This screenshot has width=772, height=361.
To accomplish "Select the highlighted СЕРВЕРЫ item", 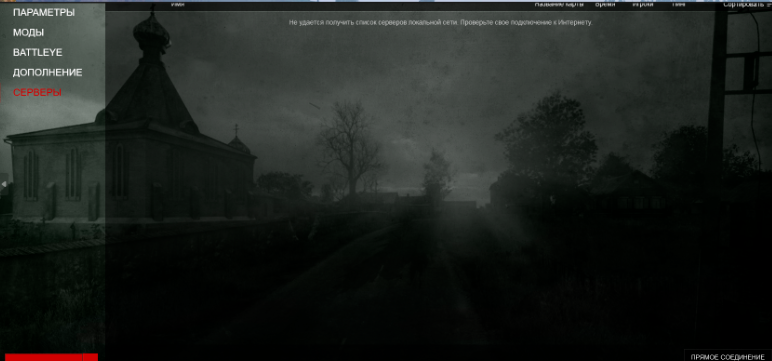I will click(x=37, y=93).
